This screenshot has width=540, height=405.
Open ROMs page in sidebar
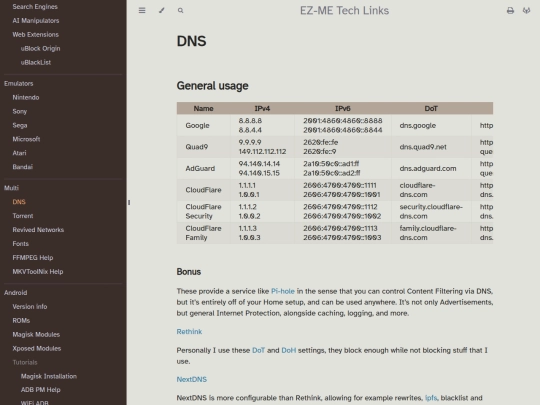(21, 321)
